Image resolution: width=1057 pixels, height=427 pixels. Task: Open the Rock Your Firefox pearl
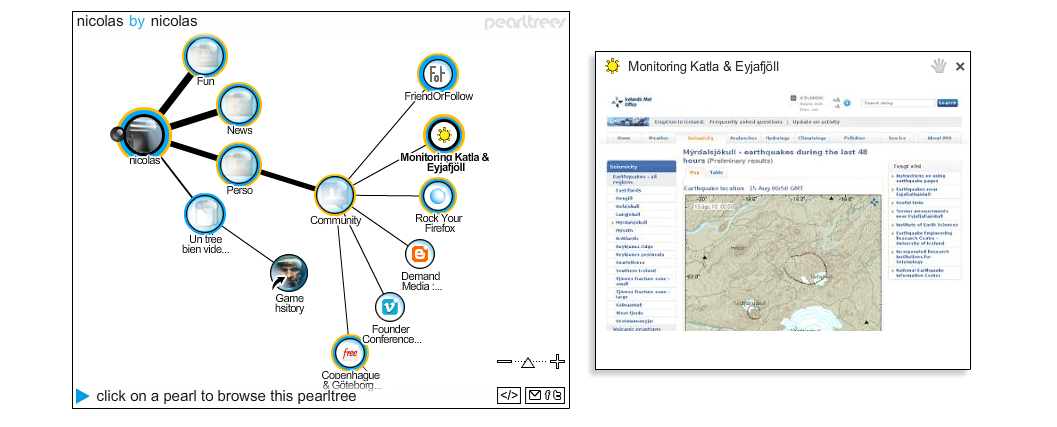437,196
